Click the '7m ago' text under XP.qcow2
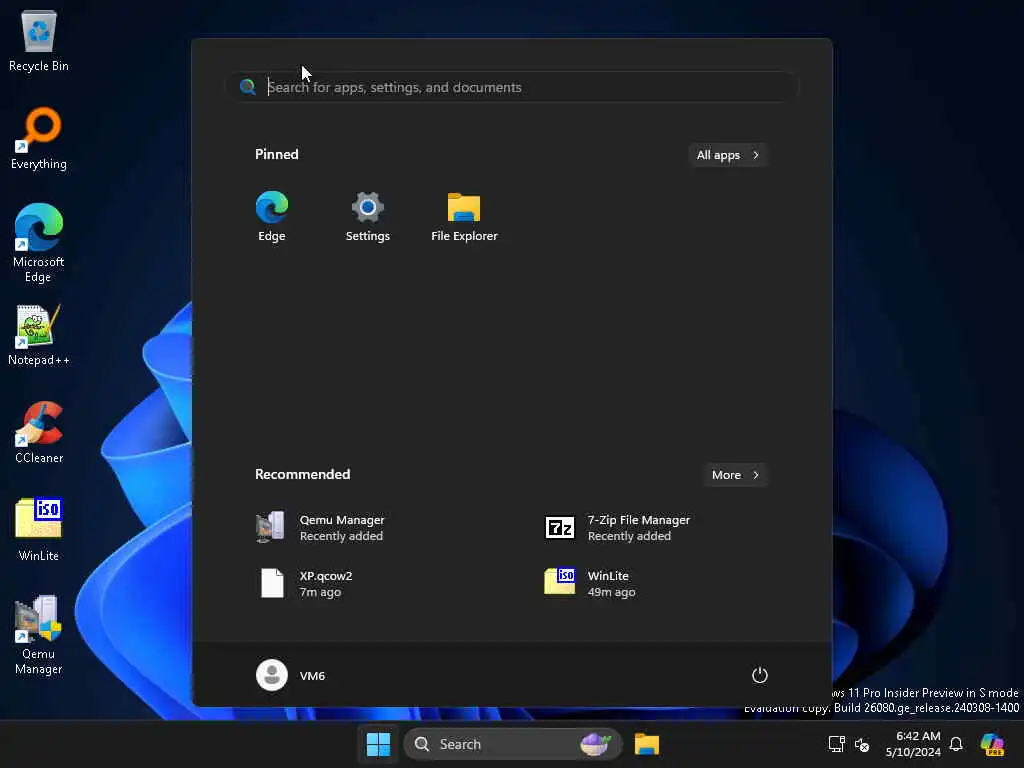1024x768 pixels. 320,592
